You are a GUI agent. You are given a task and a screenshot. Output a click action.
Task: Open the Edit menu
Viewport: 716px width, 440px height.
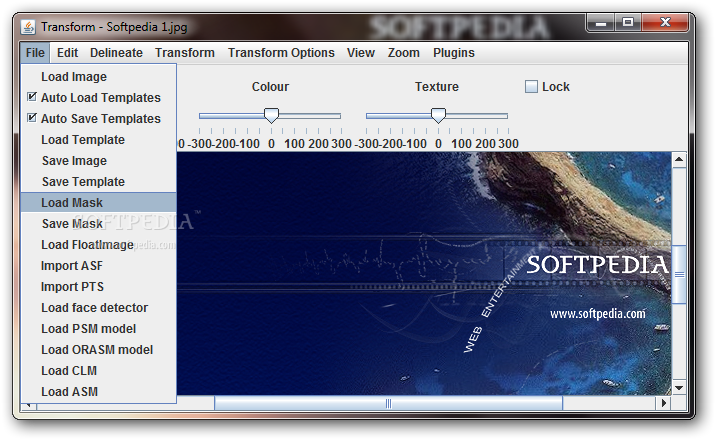coord(68,53)
